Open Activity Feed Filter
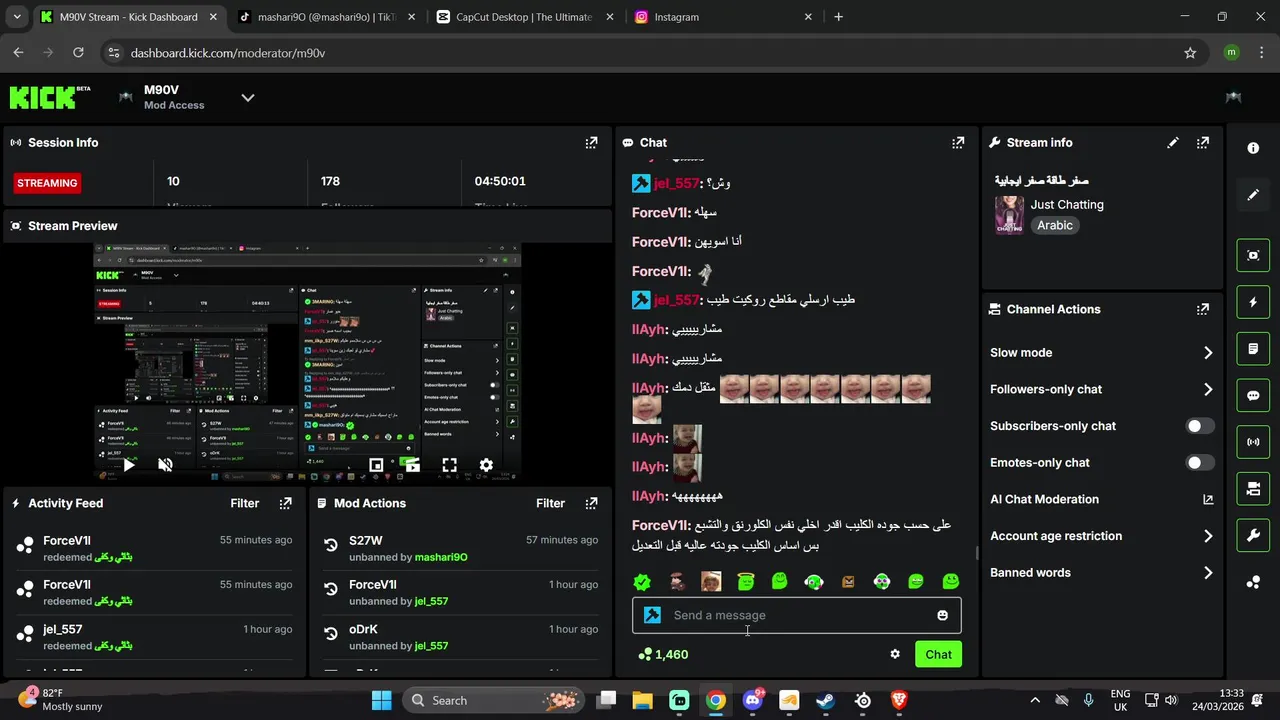 (245, 503)
